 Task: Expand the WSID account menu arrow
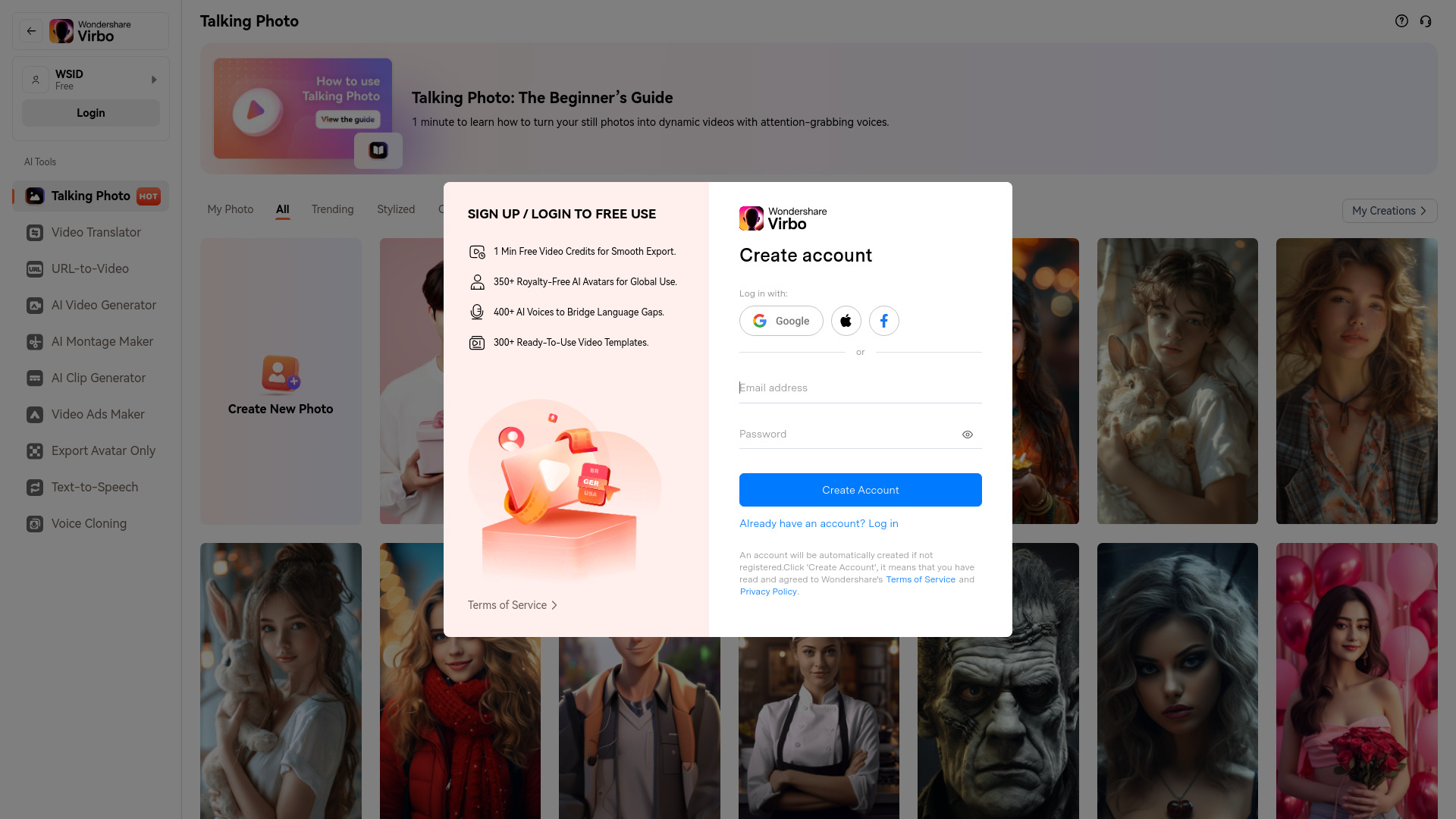pos(153,79)
